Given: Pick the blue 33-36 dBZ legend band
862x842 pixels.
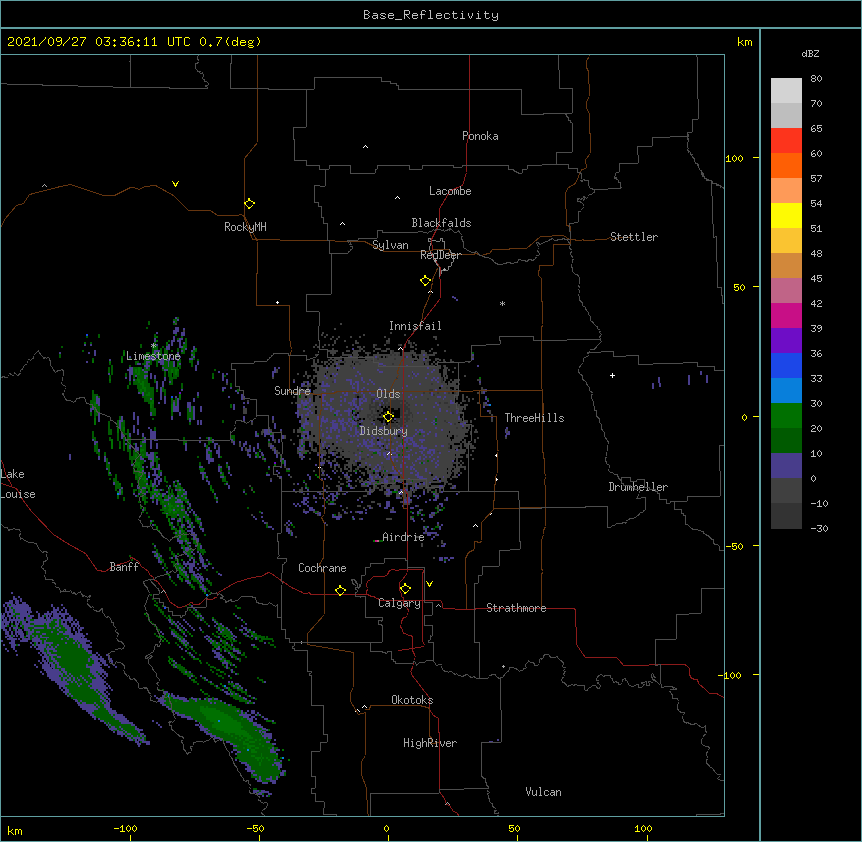Looking at the screenshot, I should pos(786,365).
